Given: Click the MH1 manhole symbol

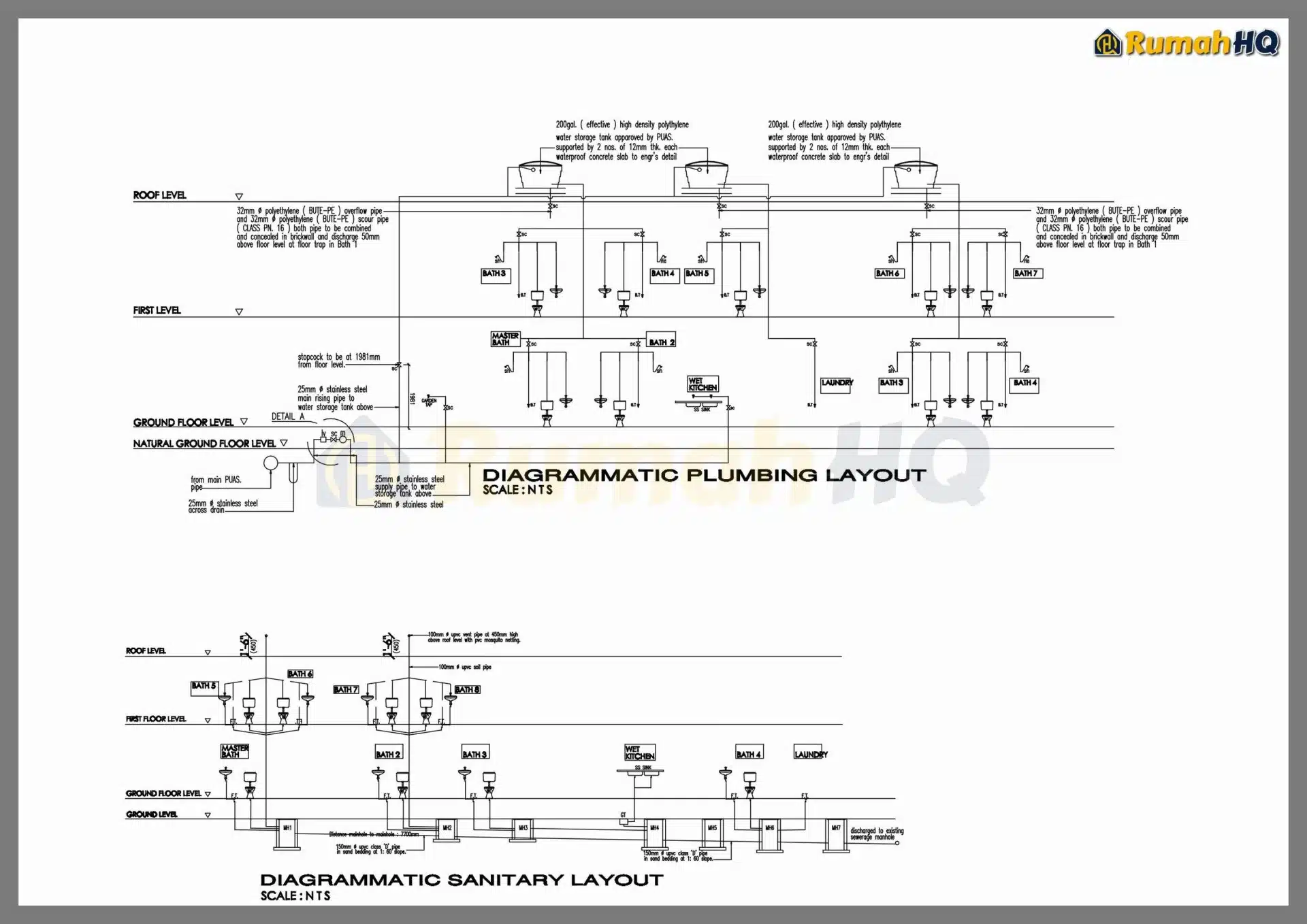Looking at the screenshot, I should [x=287, y=832].
